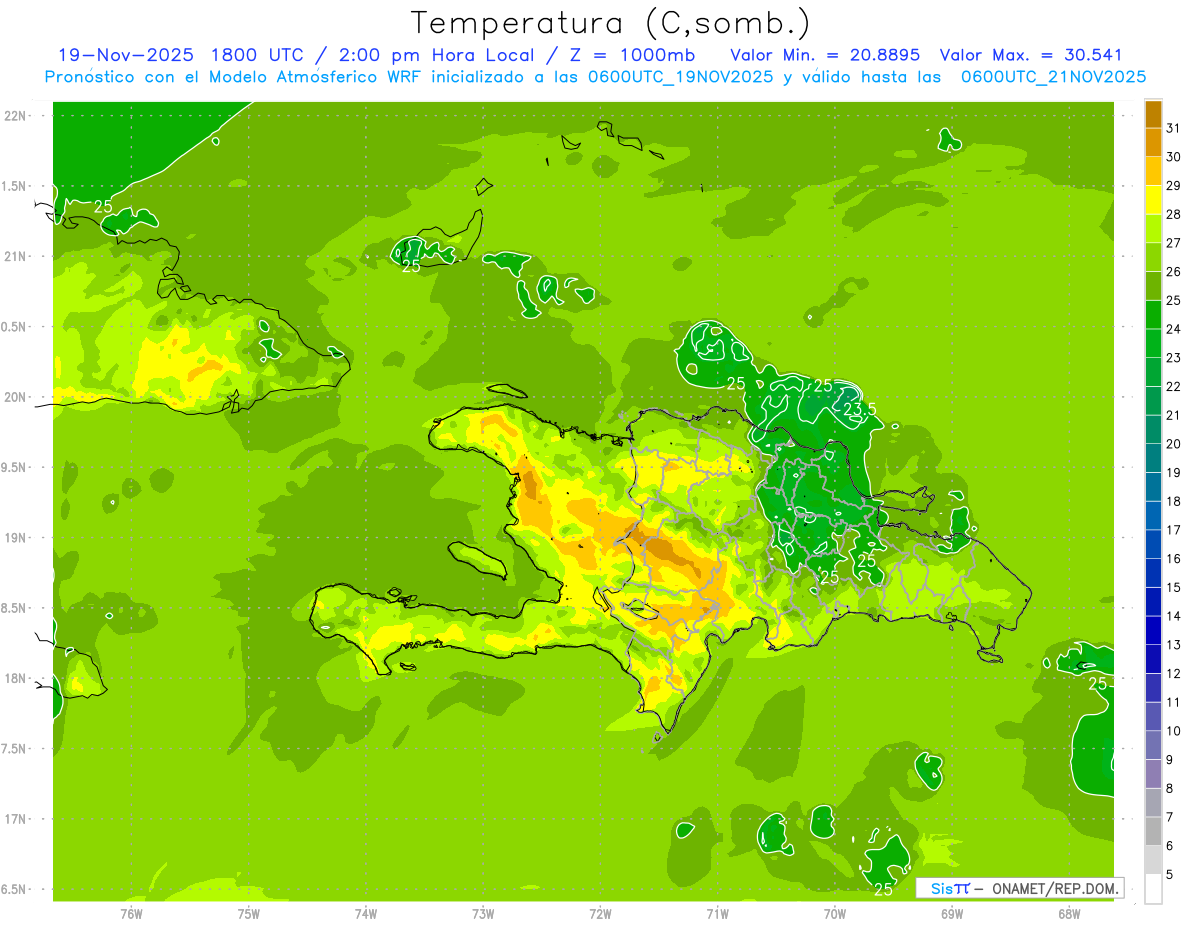Pick the green swatch between 23 and 24
Image resolution: width=1200 pixels, height=927 pixels.
click(x=1153, y=343)
